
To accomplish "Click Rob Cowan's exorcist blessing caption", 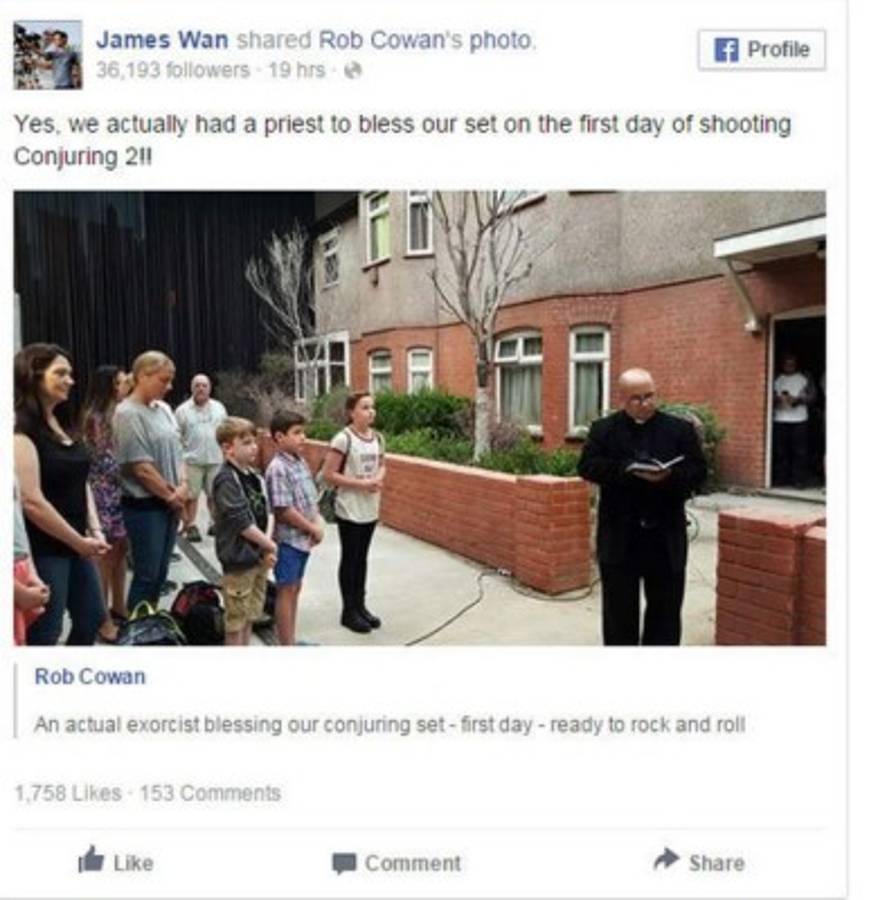I will [390, 724].
